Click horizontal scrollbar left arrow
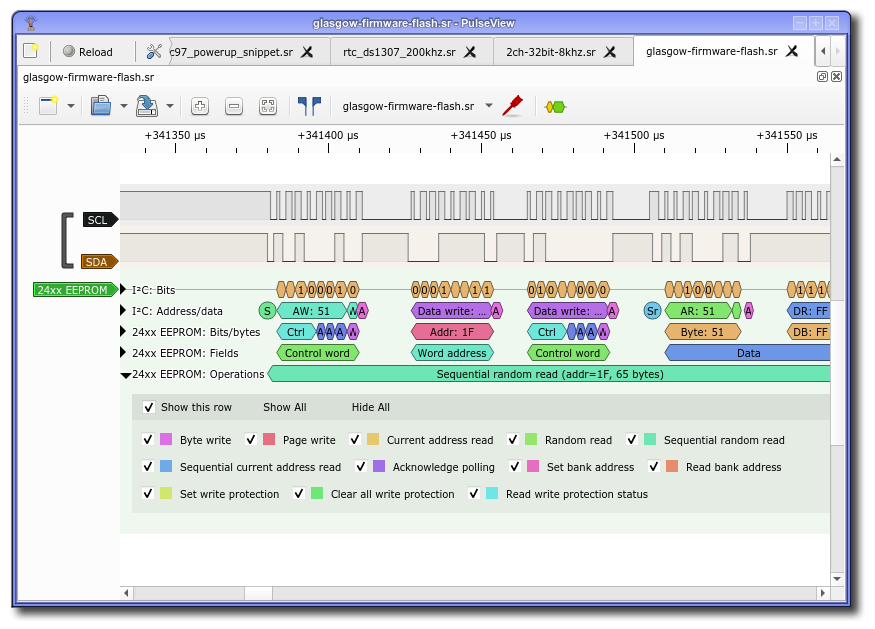The width and height of the screenshot is (875, 629). [127, 593]
